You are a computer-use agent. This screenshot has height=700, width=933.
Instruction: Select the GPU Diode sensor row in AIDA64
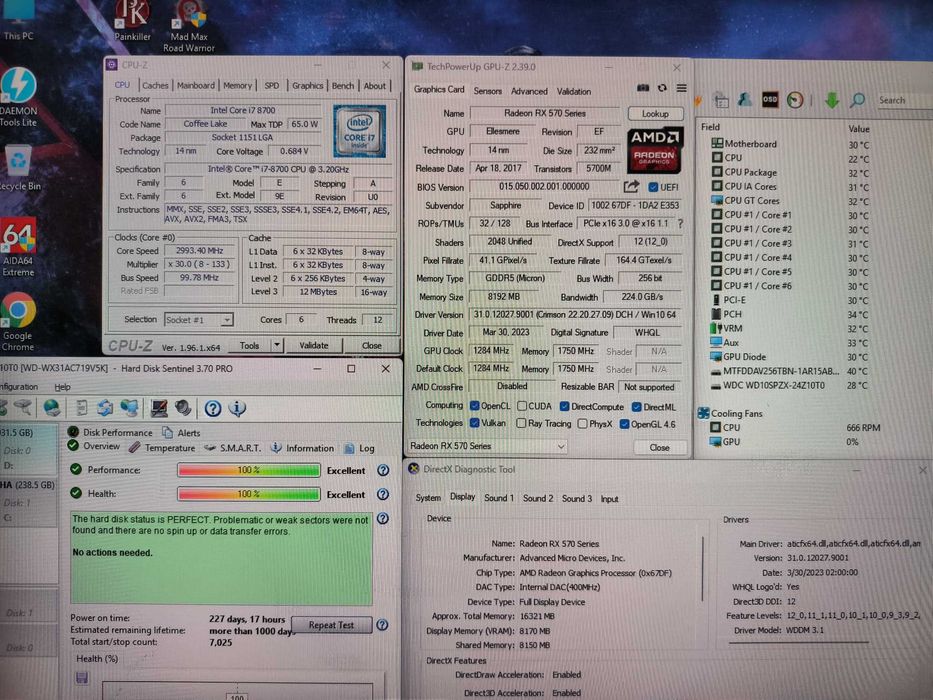click(x=791, y=357)
